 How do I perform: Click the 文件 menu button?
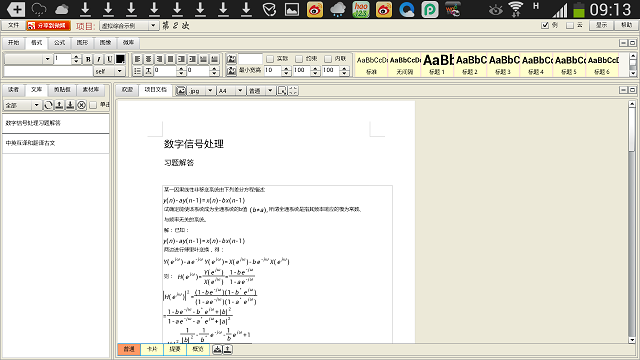(13, 25)
